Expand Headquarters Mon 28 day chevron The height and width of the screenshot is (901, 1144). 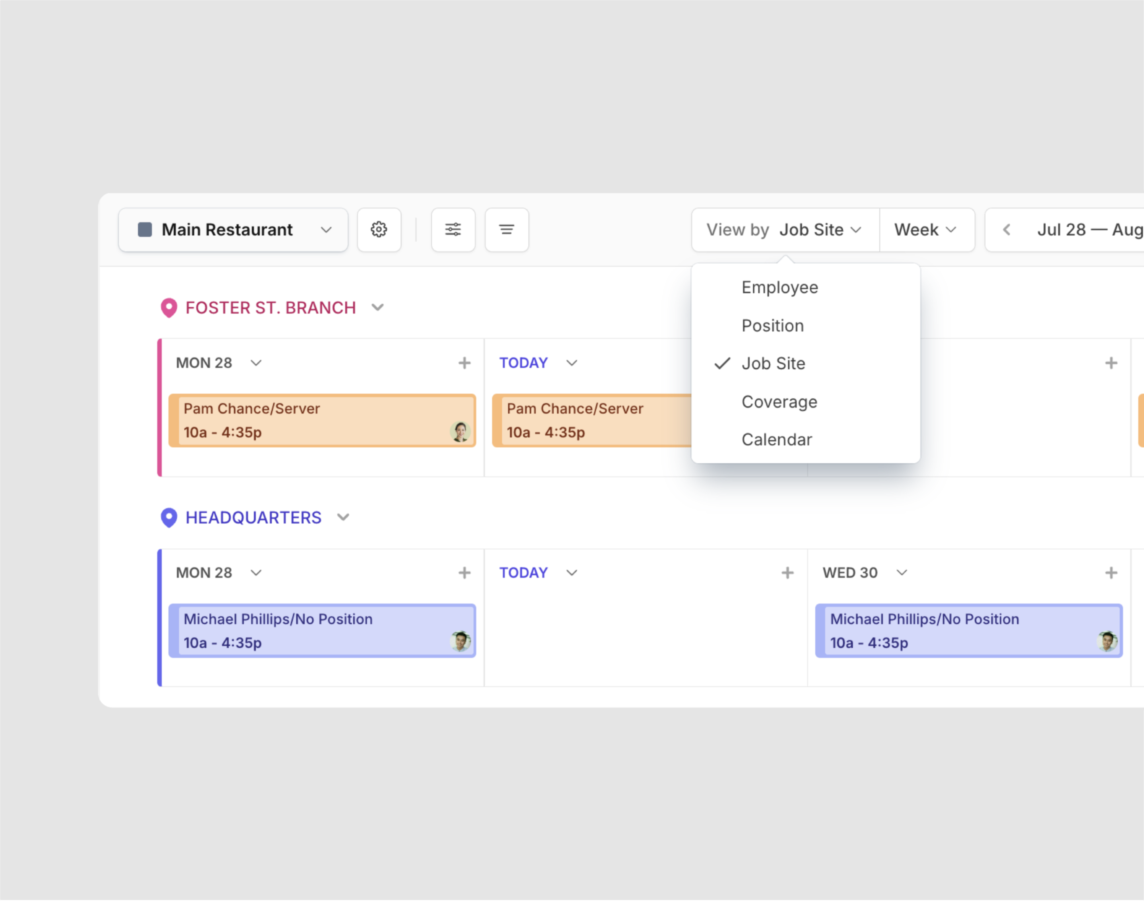256,573
